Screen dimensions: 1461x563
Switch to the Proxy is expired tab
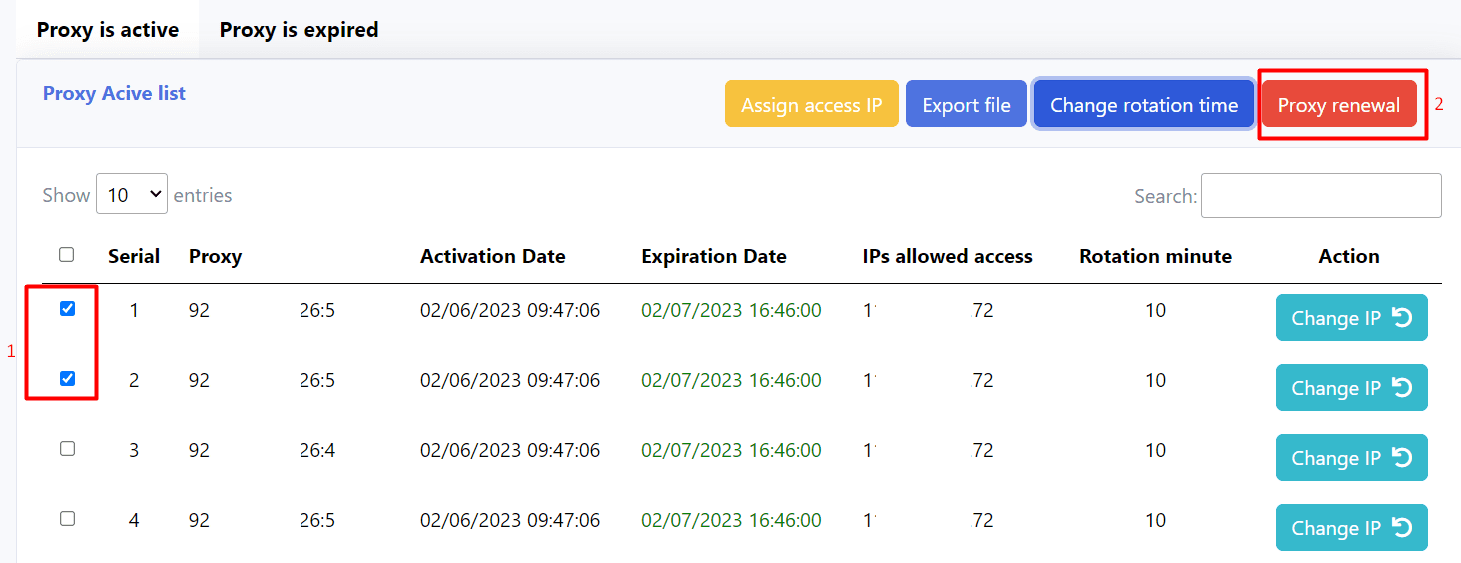(299, 30)
